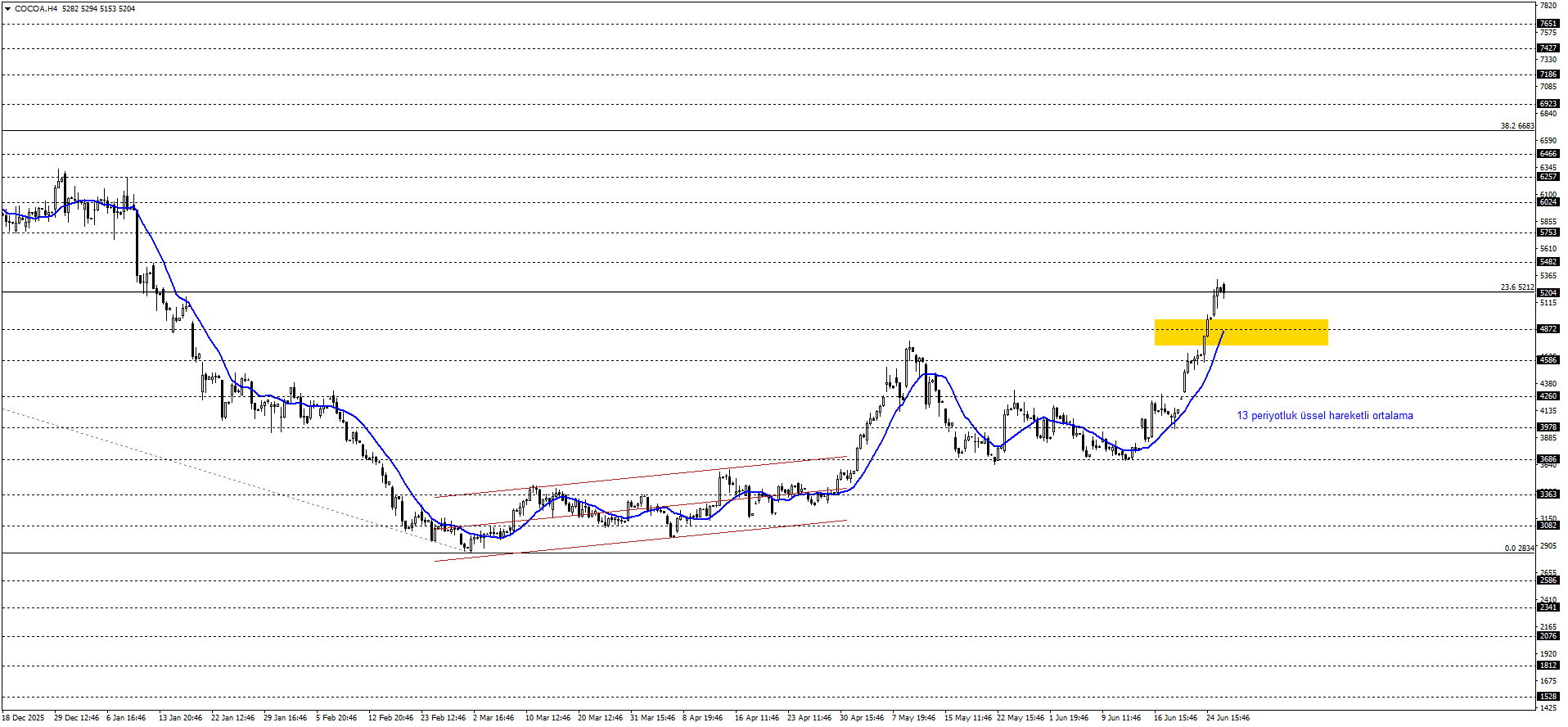
Task: Click the '9 Jun 11:46' time axis label
Action: [1121, 718]
